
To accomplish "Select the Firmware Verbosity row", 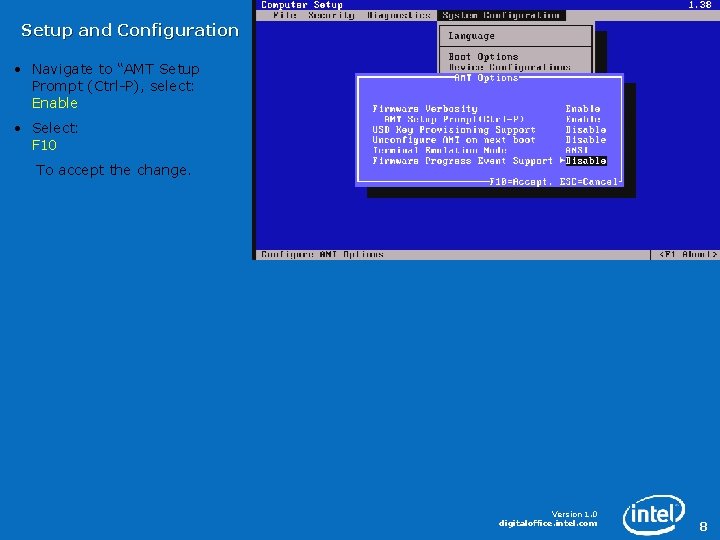I will (x=489, y=109).
